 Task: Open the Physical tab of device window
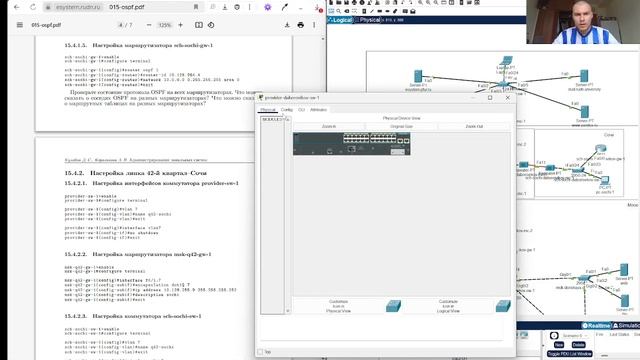pos(268,110)
